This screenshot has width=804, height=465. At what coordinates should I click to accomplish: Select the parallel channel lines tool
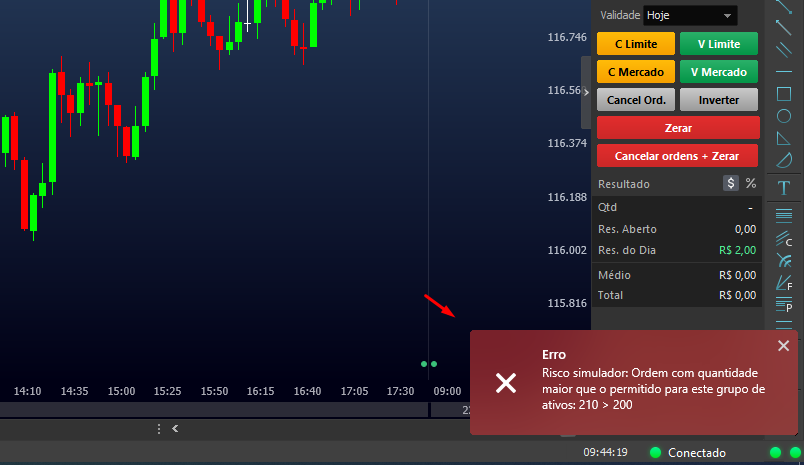[783, 50]
